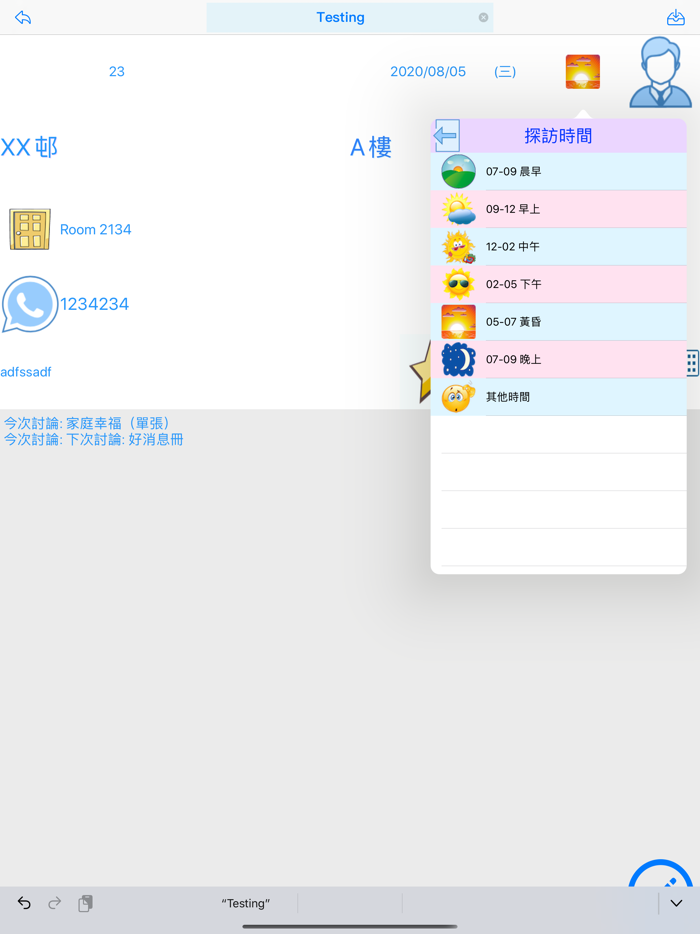
Task: Tap the keypad grid icon at popup edge
Action: pos(692,363)
